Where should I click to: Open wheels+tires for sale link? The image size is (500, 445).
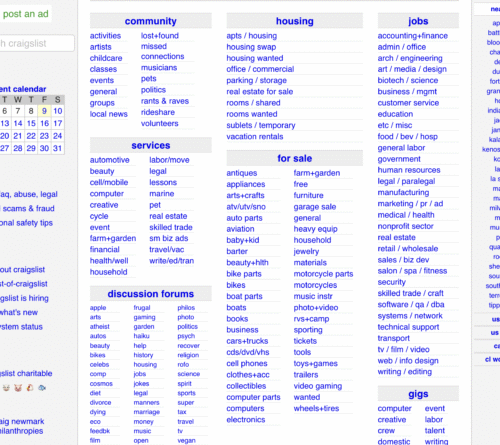[316, 408]
